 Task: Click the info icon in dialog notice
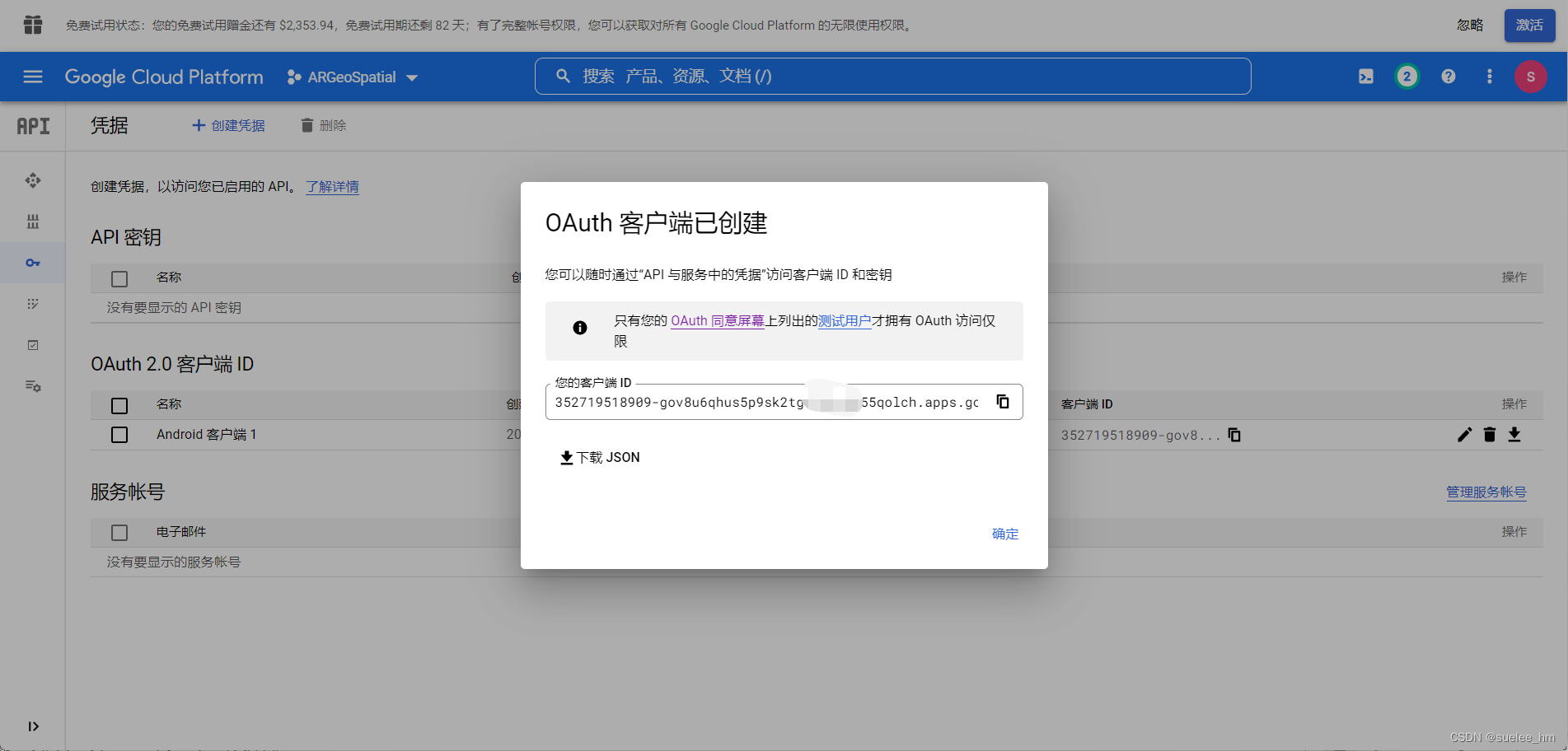(x=580, y=328)
